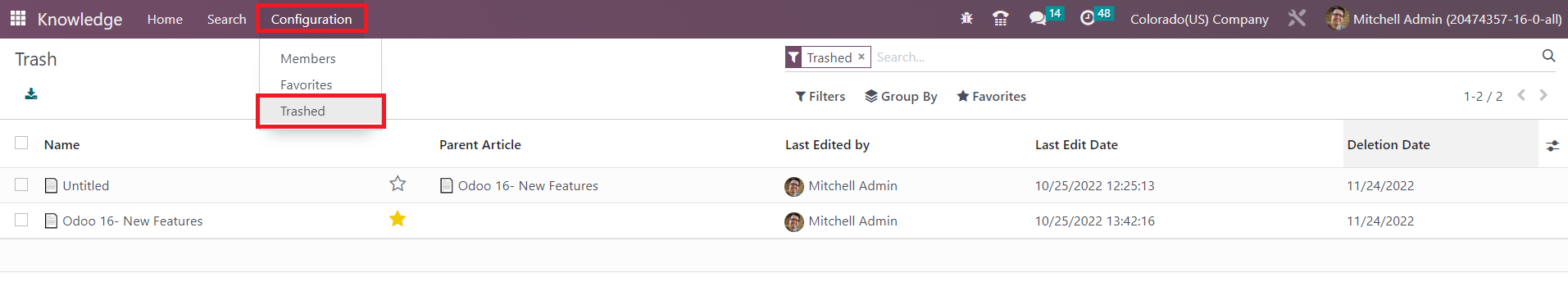Open the VoIP phone icon
The width and height of the screenshot is (1568, 305).
pos(1000,18)
